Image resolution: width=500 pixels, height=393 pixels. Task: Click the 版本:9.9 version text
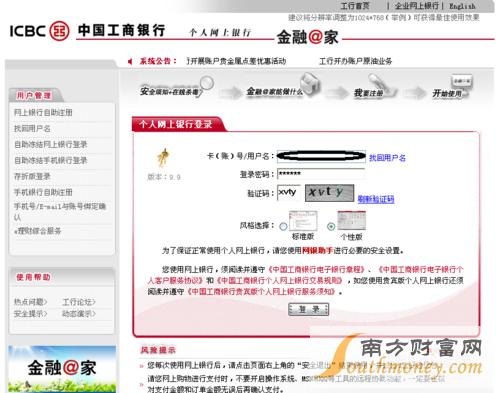(x=164, y=177)
